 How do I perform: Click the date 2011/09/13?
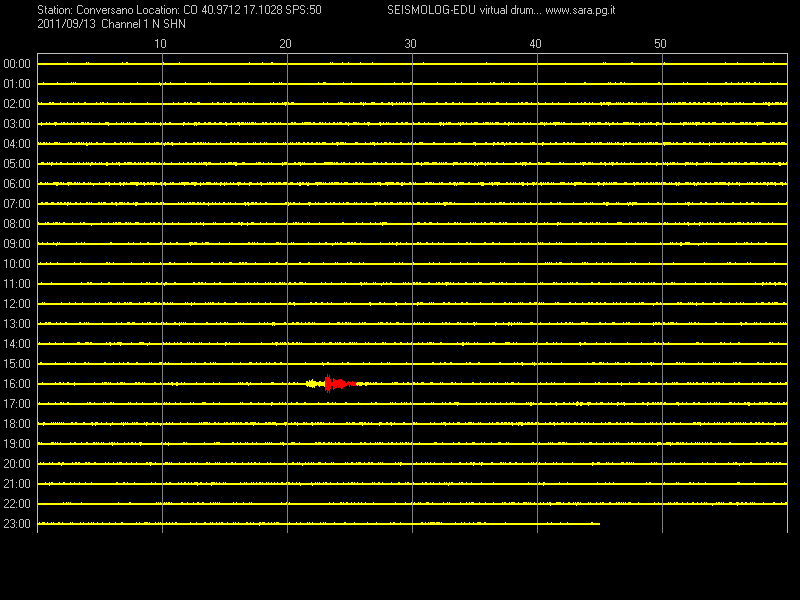pos(66,24)
